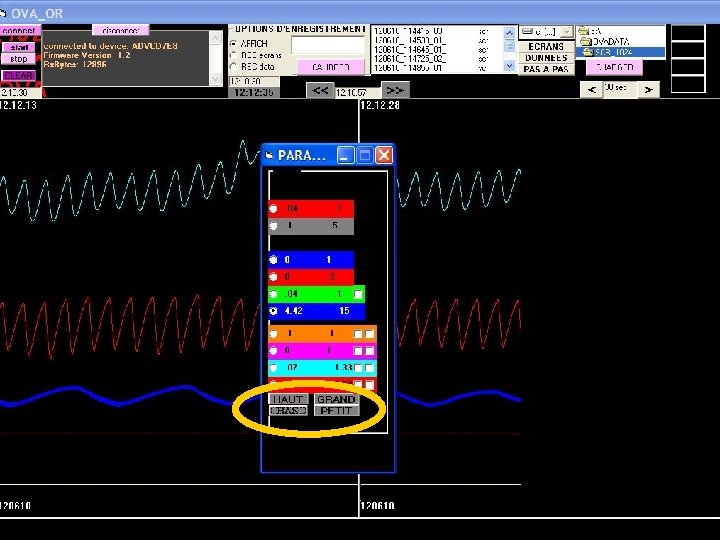Image resolution: width=720 pixels, height=540 pixels.
Task: Click the DONNEES button
Action: (x=546, y=58)
